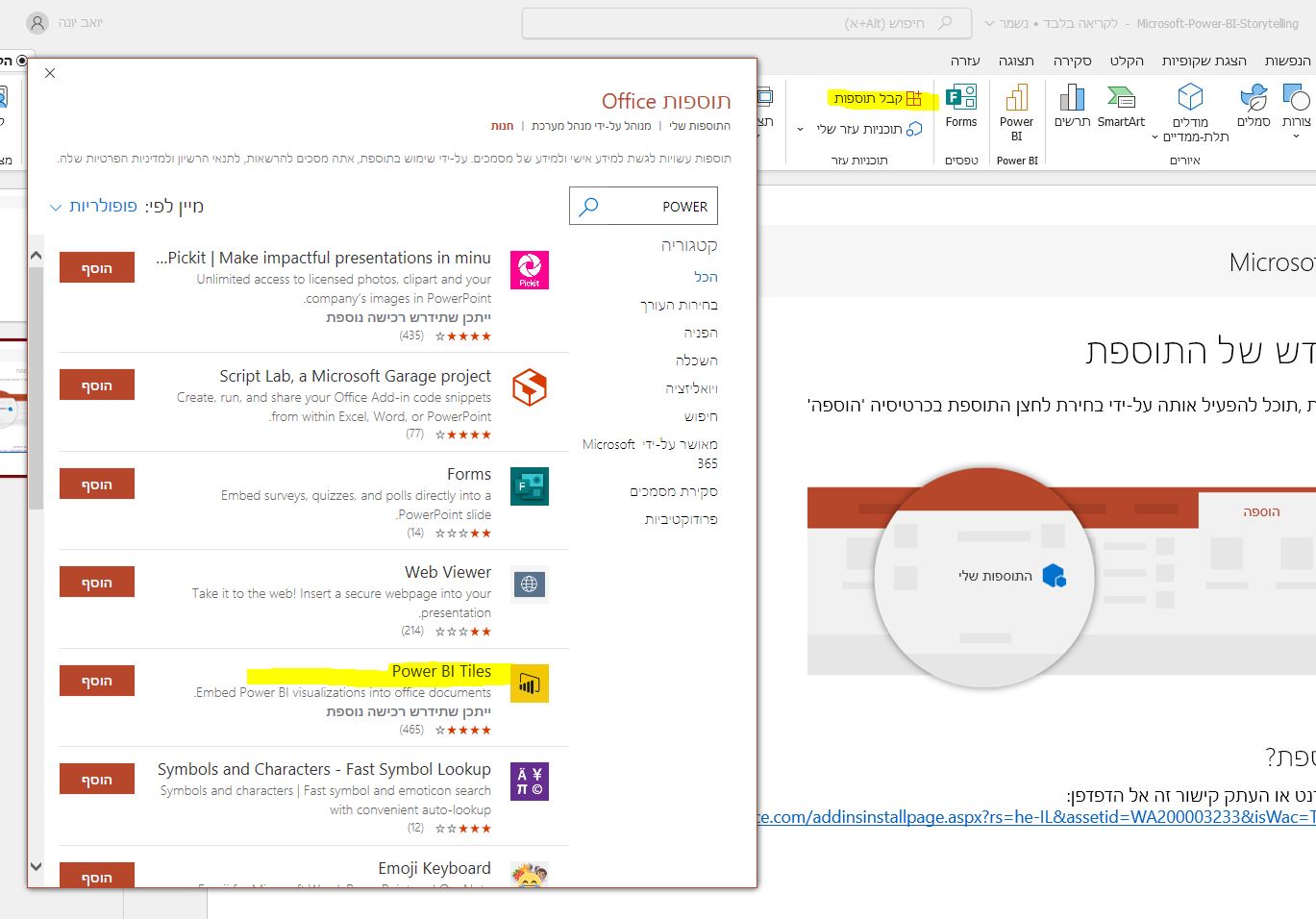Select the השכלה category
The image size is (1316, 919).
(x=696, y=360)
